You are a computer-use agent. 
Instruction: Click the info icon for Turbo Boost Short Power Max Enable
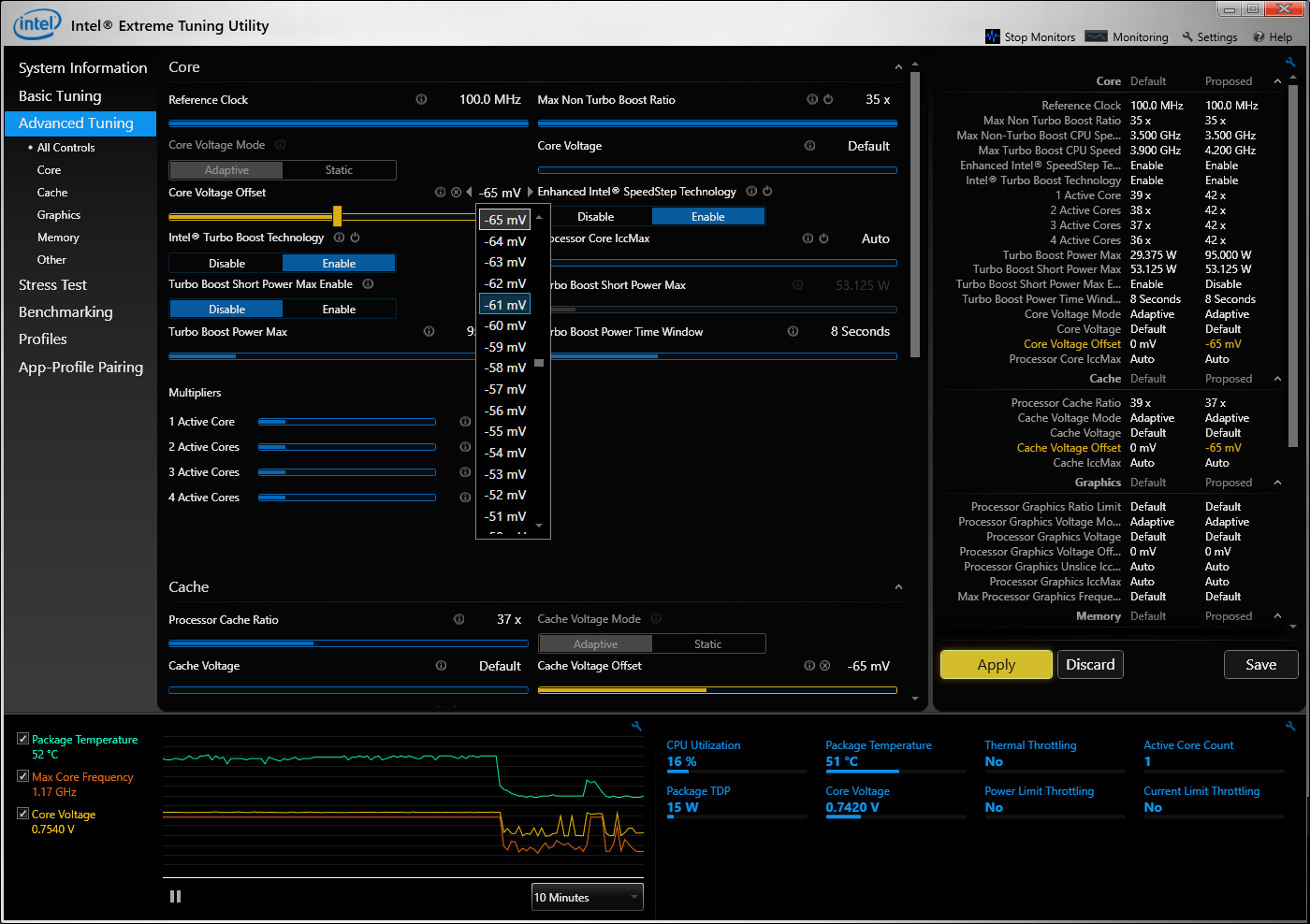click(x=368, y=283)
